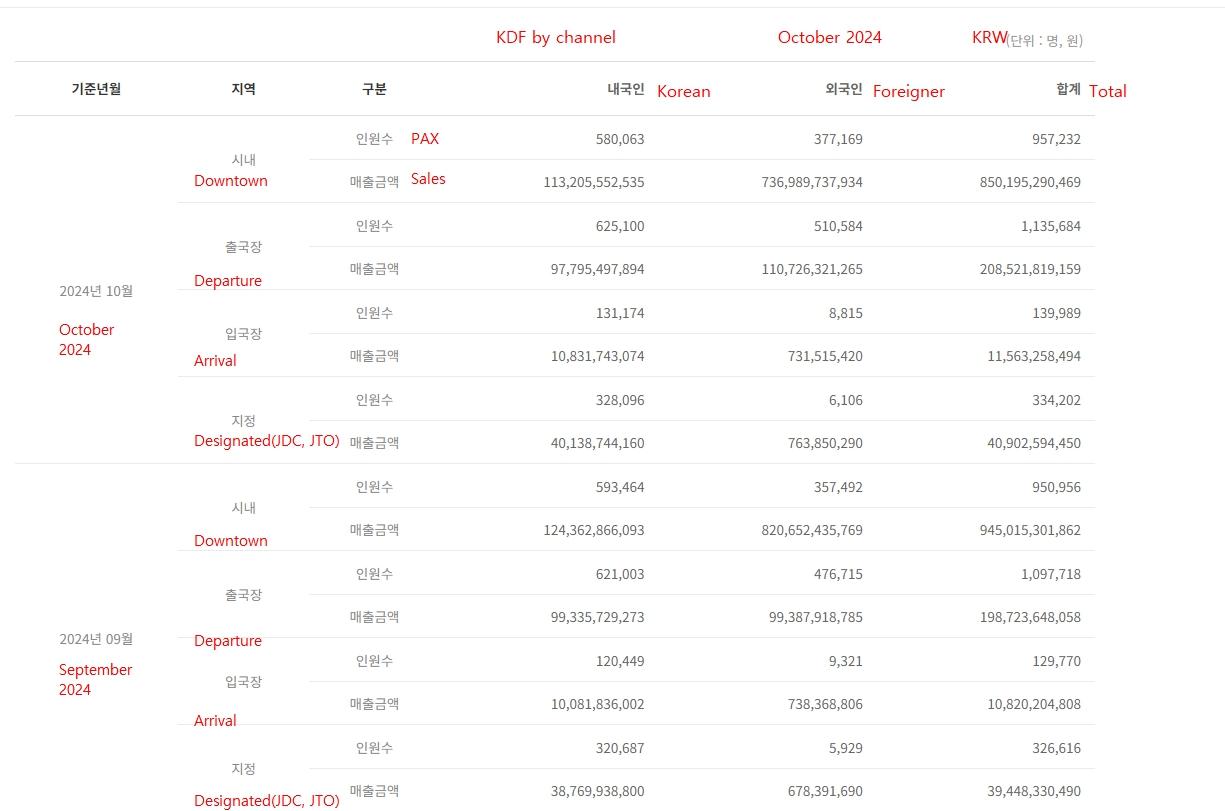Click the red 'October 2024' heading at top

[830, 38]
